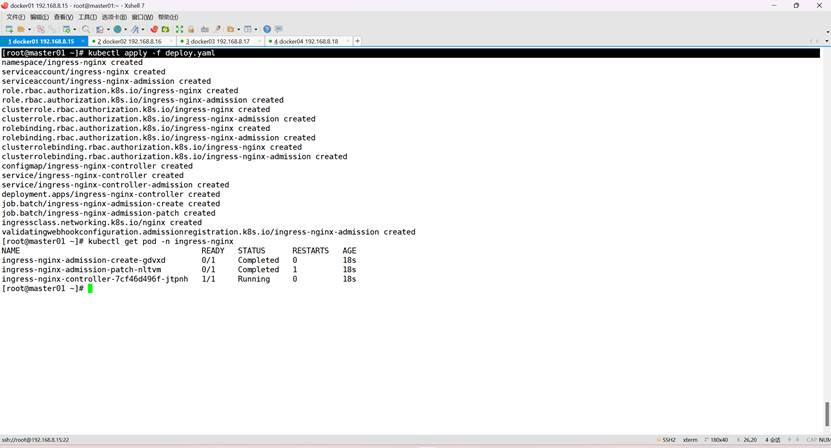Click the namespace/ingress-nginx created line

72,63
